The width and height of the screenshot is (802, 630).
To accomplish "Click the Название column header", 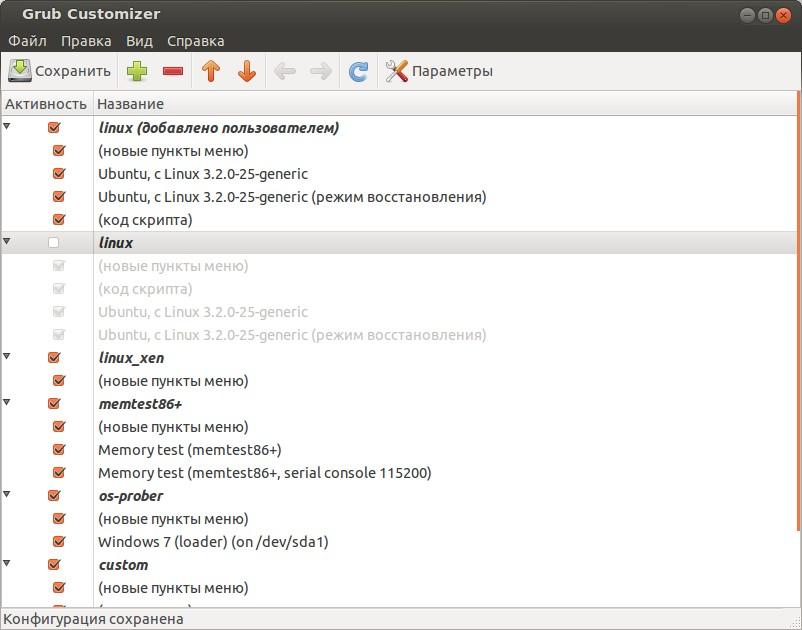I will click(445, 104).
